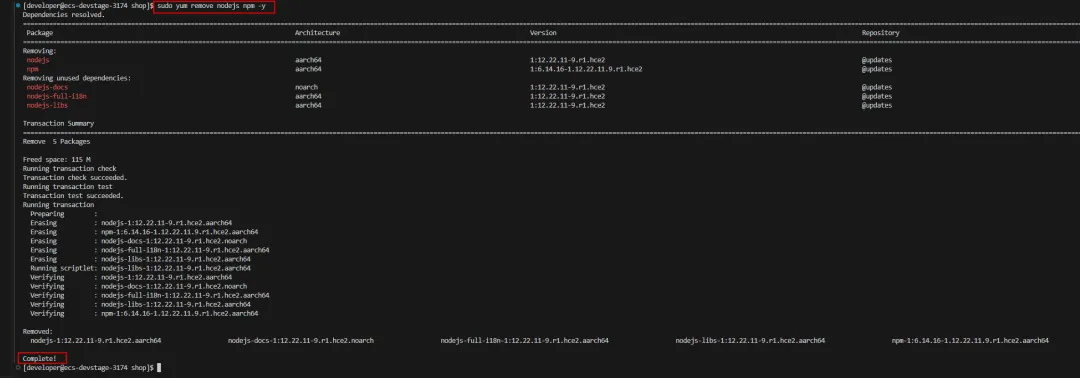Viewport: 1080px width, 378px height.
Task: Click the Erasing nodejs-docs line
Action: [138, 241]
